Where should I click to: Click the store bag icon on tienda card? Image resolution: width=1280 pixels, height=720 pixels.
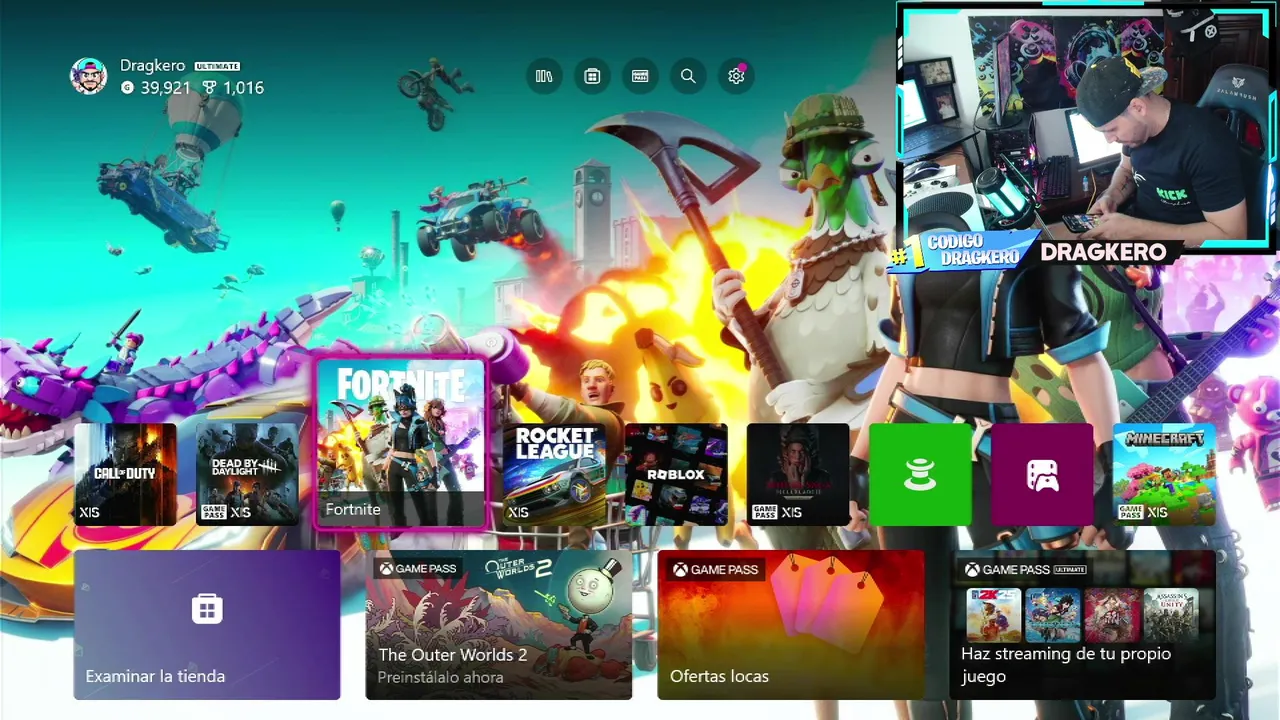[x=207, y=608]
